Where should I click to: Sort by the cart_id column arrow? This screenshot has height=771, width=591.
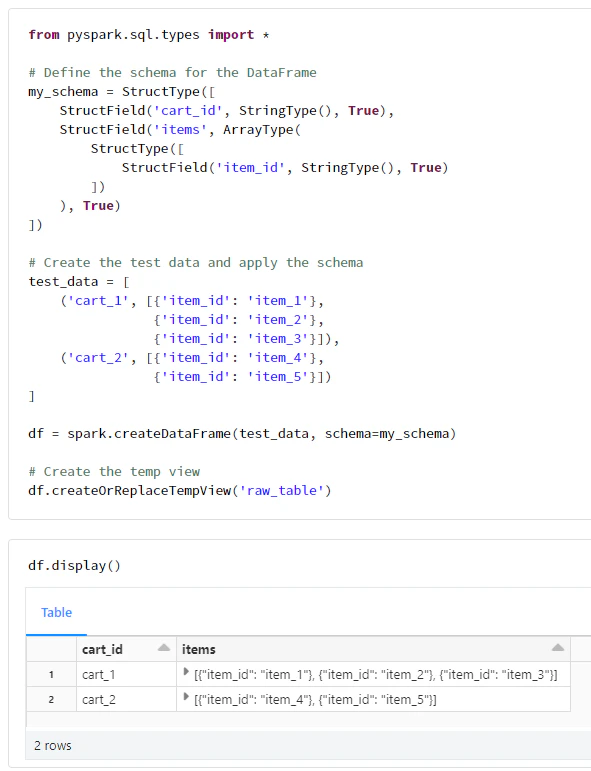(x=164, y=648)
